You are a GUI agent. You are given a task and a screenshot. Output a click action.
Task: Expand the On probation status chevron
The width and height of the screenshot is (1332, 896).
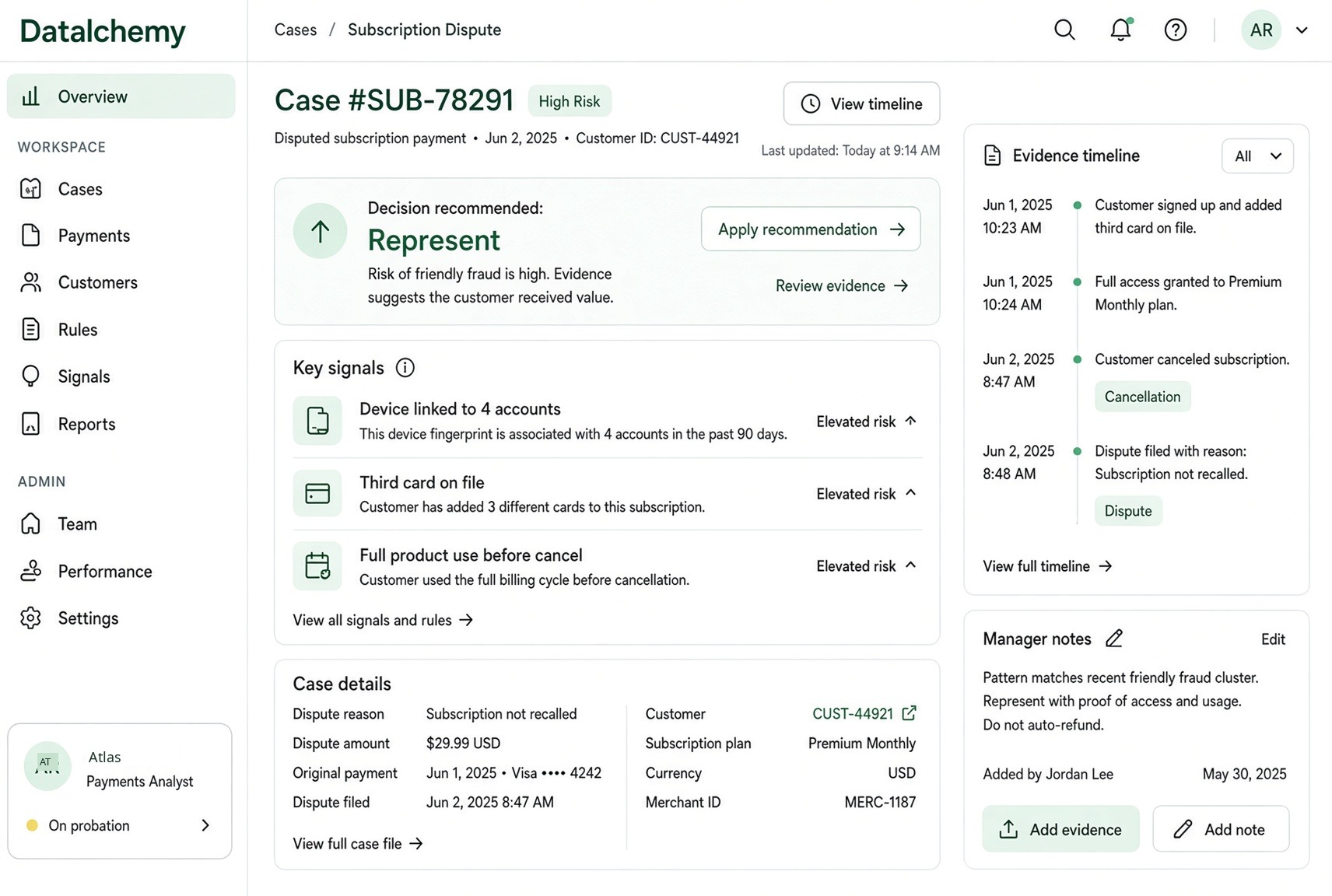205,825
